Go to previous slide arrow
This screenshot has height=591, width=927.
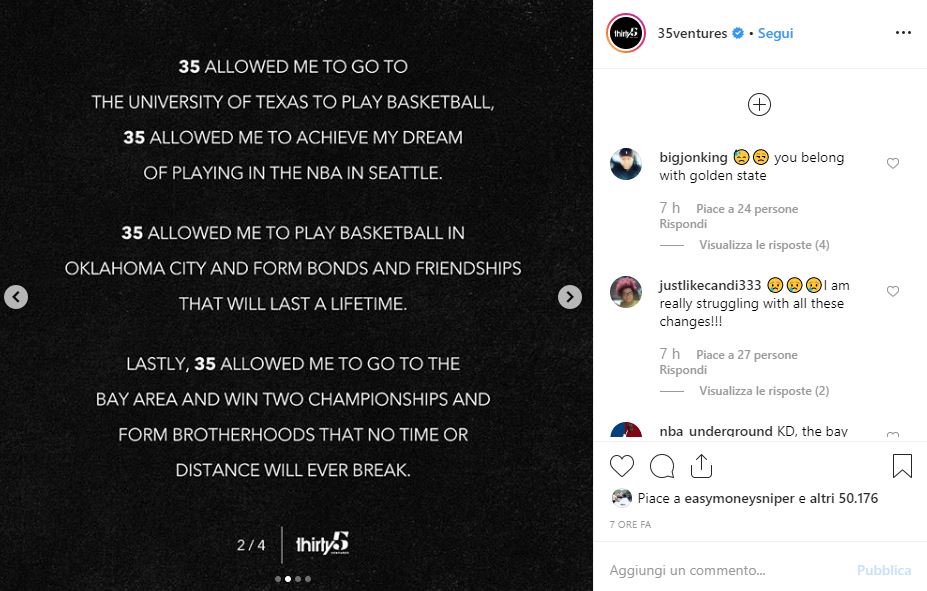point(16,296)
